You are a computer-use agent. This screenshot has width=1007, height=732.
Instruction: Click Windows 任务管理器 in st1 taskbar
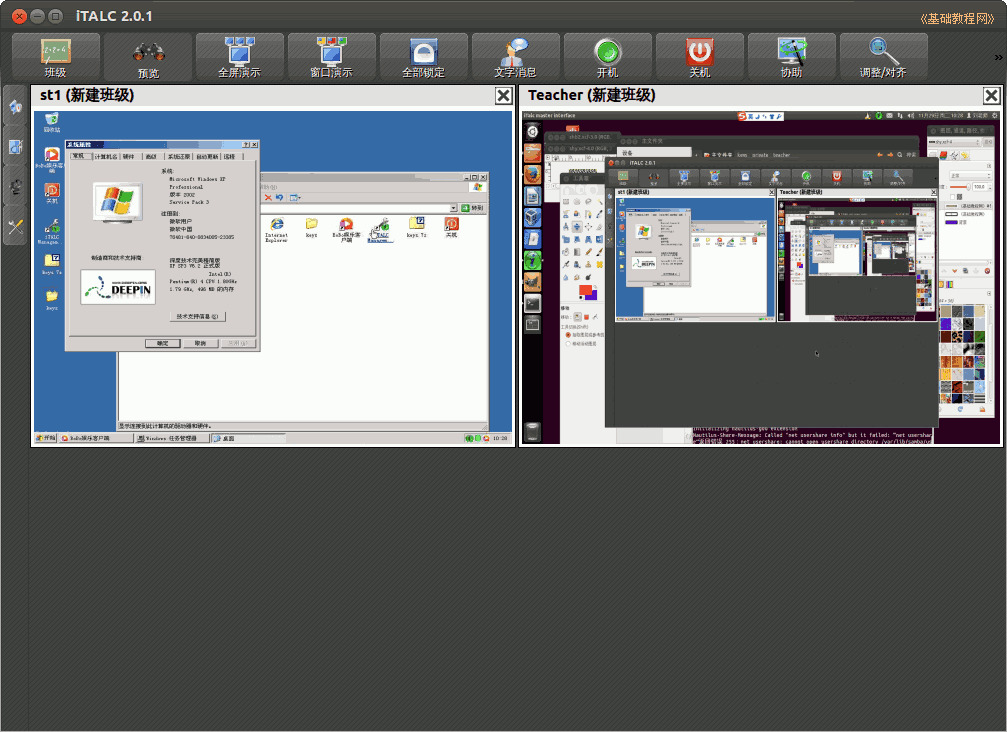(173, 438)
